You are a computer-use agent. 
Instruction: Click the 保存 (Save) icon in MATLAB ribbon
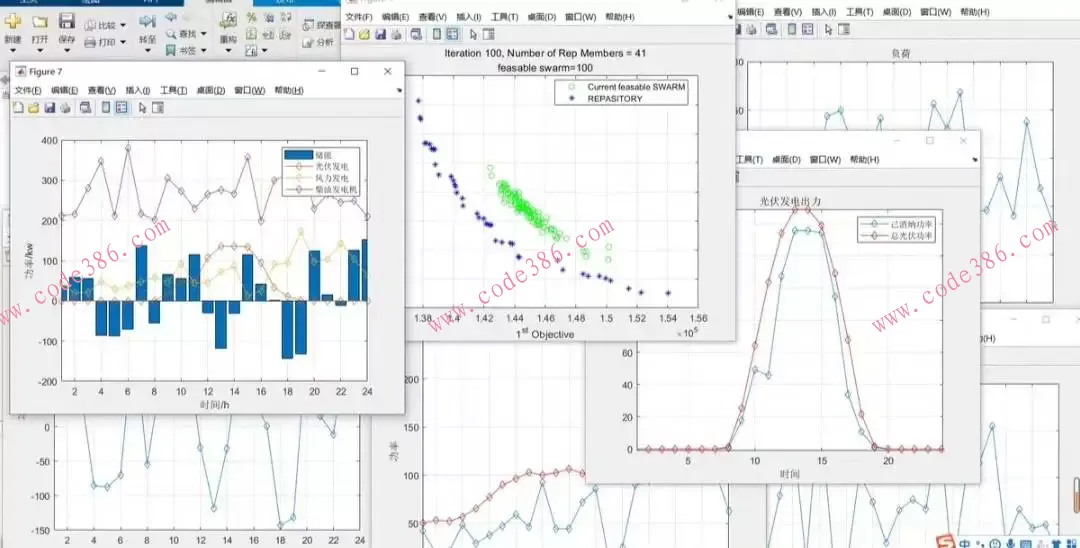click(67, 22)
